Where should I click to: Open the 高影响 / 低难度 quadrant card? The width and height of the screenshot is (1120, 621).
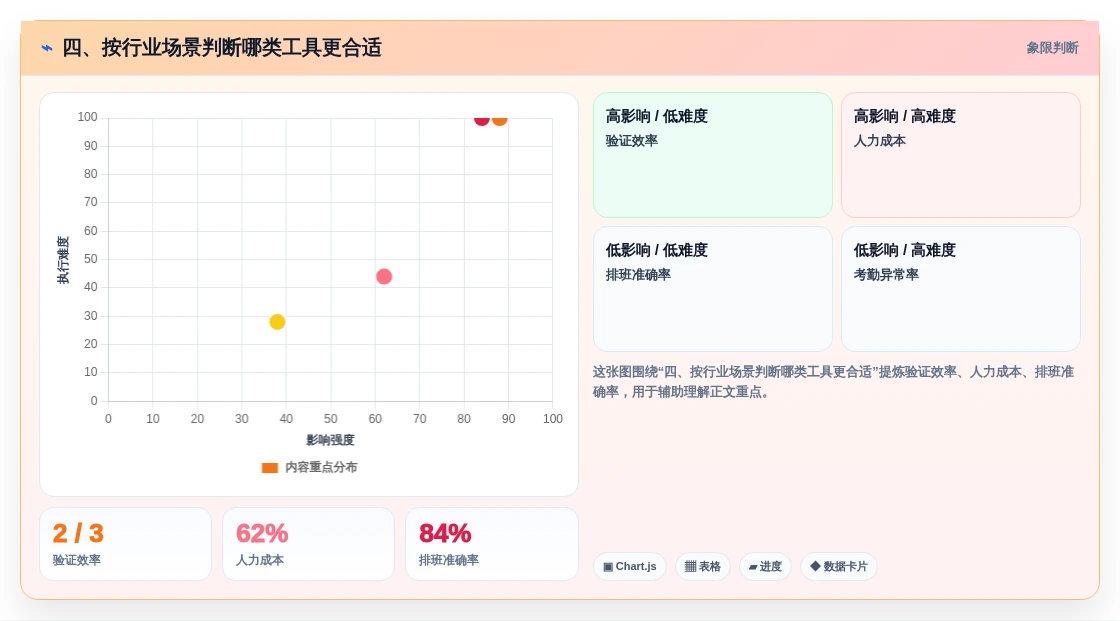click(x=713, y=155)
